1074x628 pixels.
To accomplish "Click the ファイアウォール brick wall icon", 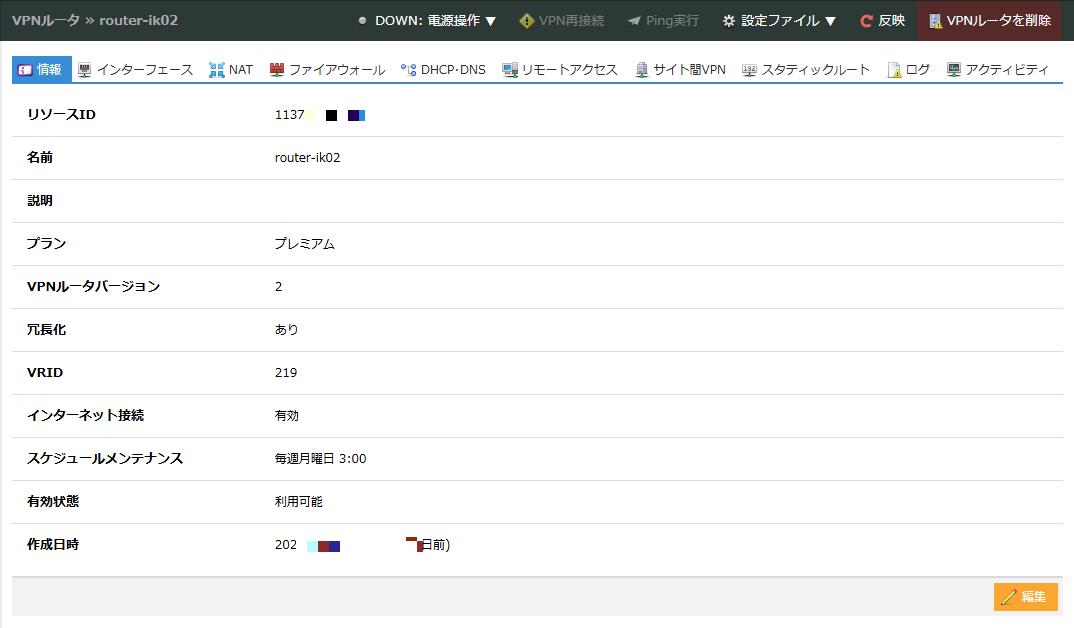I will point(277,69).
